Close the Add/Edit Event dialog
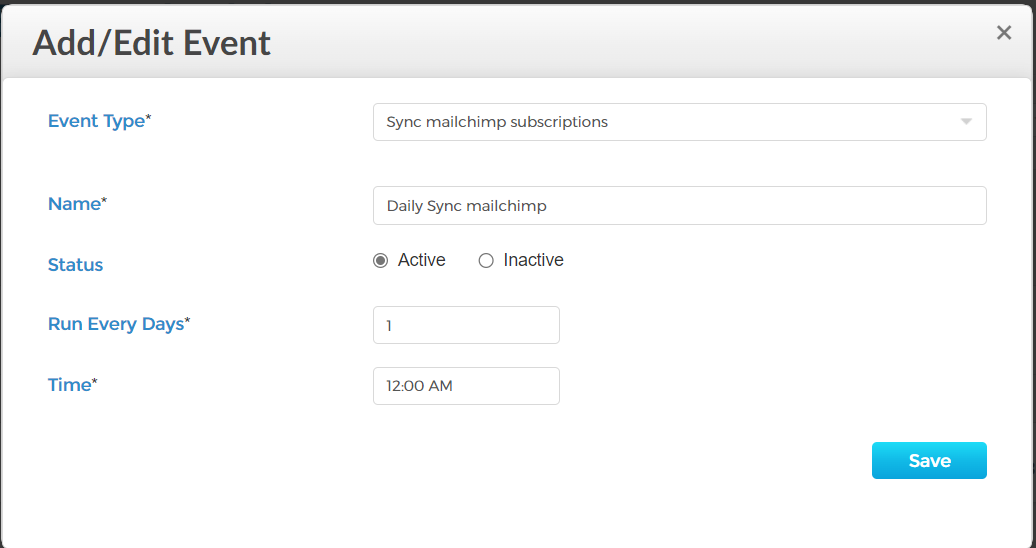 (1004, 33)
